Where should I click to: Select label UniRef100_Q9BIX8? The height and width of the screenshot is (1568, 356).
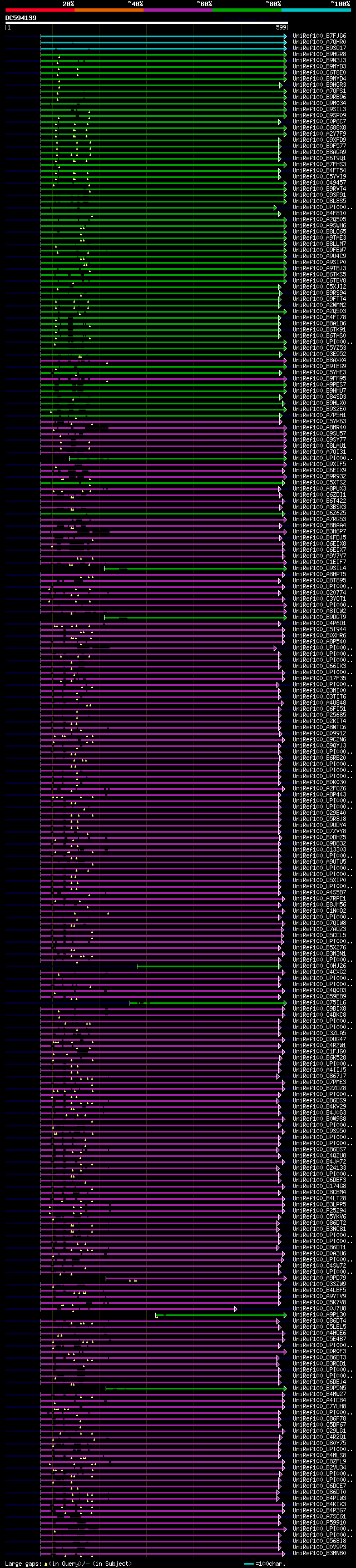[319, 1008]
